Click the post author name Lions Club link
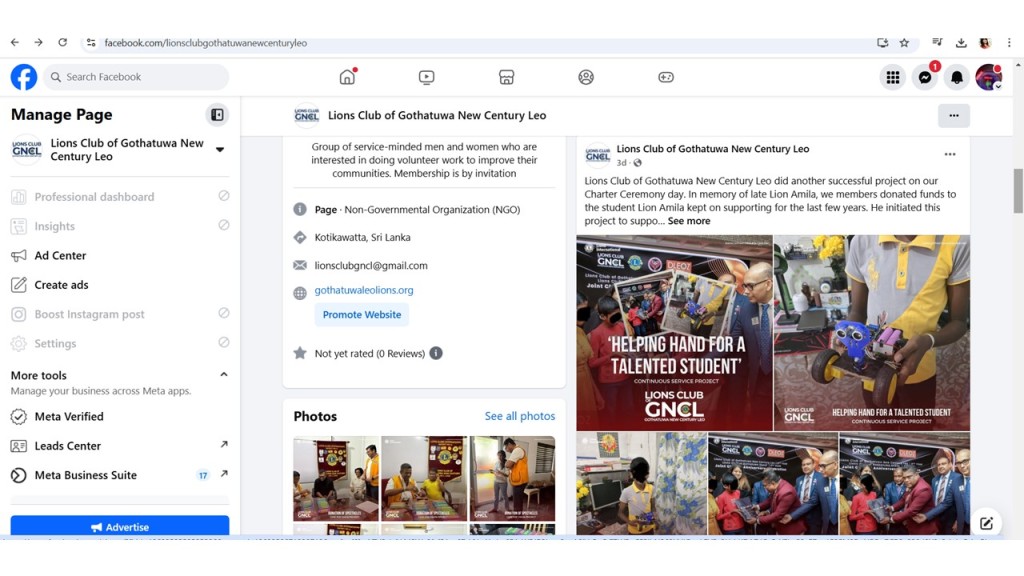 (712, 149)
